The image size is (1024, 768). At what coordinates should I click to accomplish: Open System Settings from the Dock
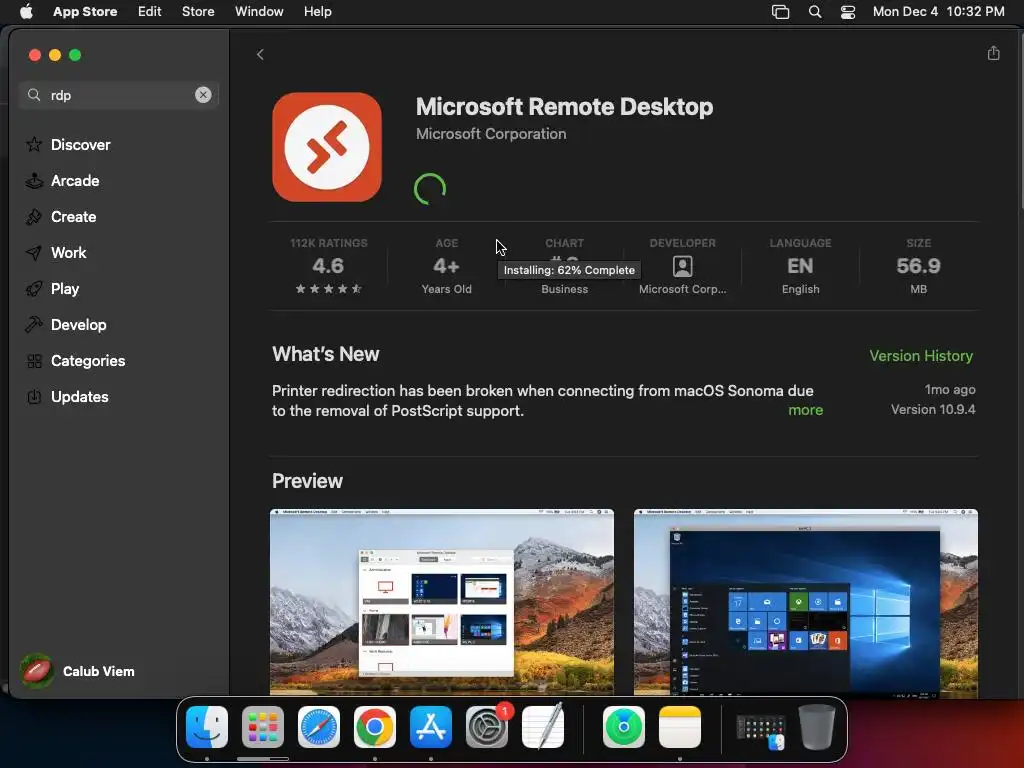[487, 727]
